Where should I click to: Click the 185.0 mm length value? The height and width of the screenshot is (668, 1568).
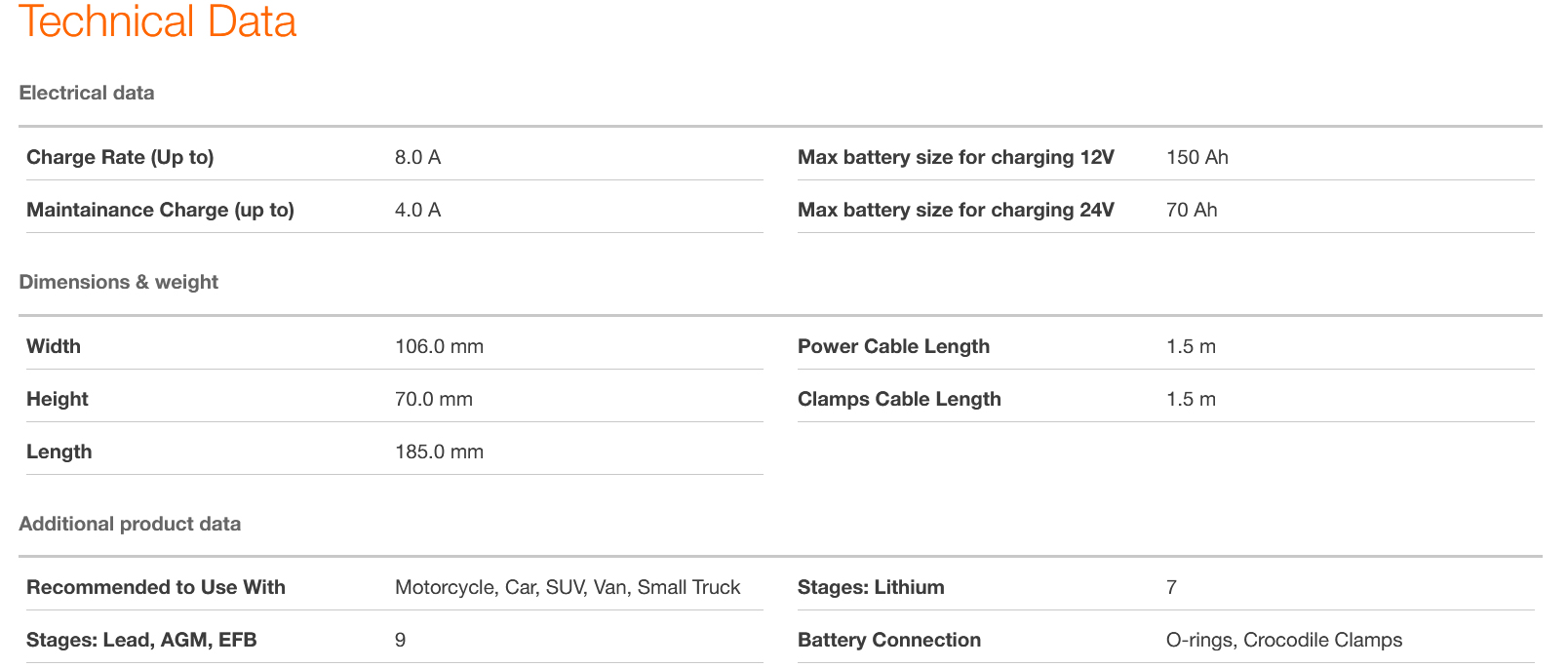439,452
